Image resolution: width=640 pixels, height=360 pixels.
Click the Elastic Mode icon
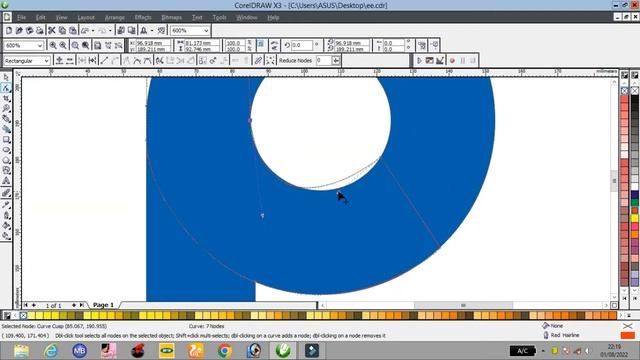[x=258, y=60]
